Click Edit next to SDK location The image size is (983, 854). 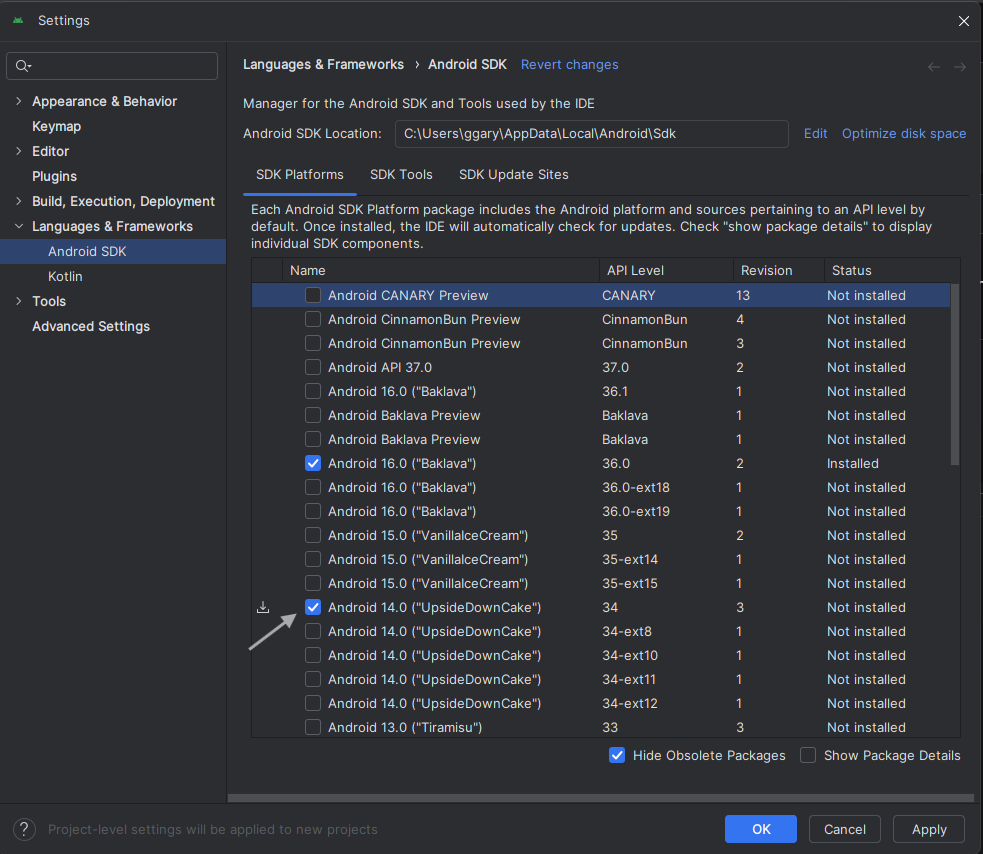[815, 134]
